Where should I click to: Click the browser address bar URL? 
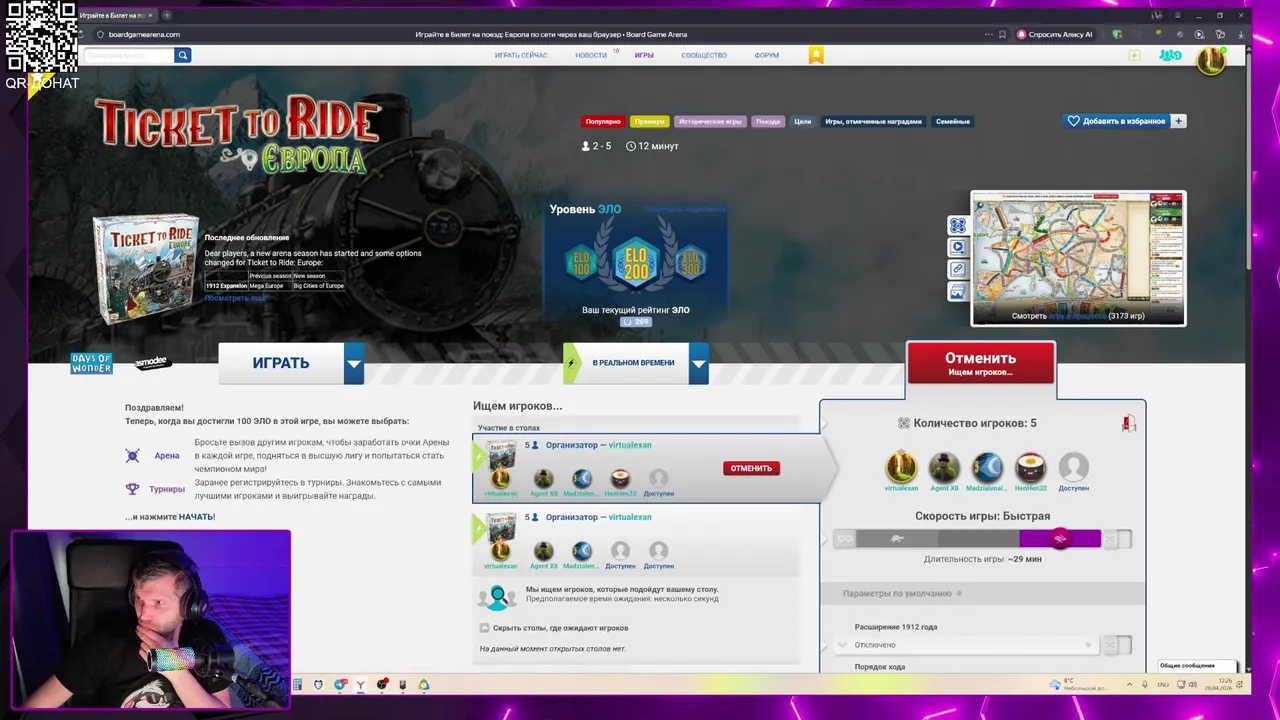[144, 34]
